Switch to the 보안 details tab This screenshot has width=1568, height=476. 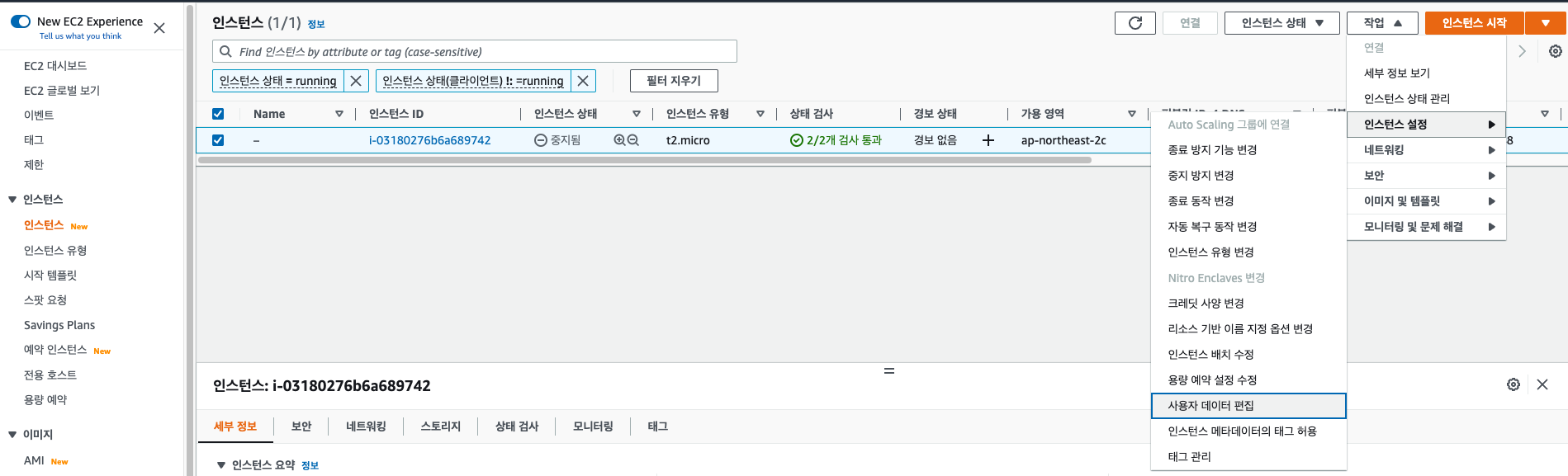[x=301, y=427]
